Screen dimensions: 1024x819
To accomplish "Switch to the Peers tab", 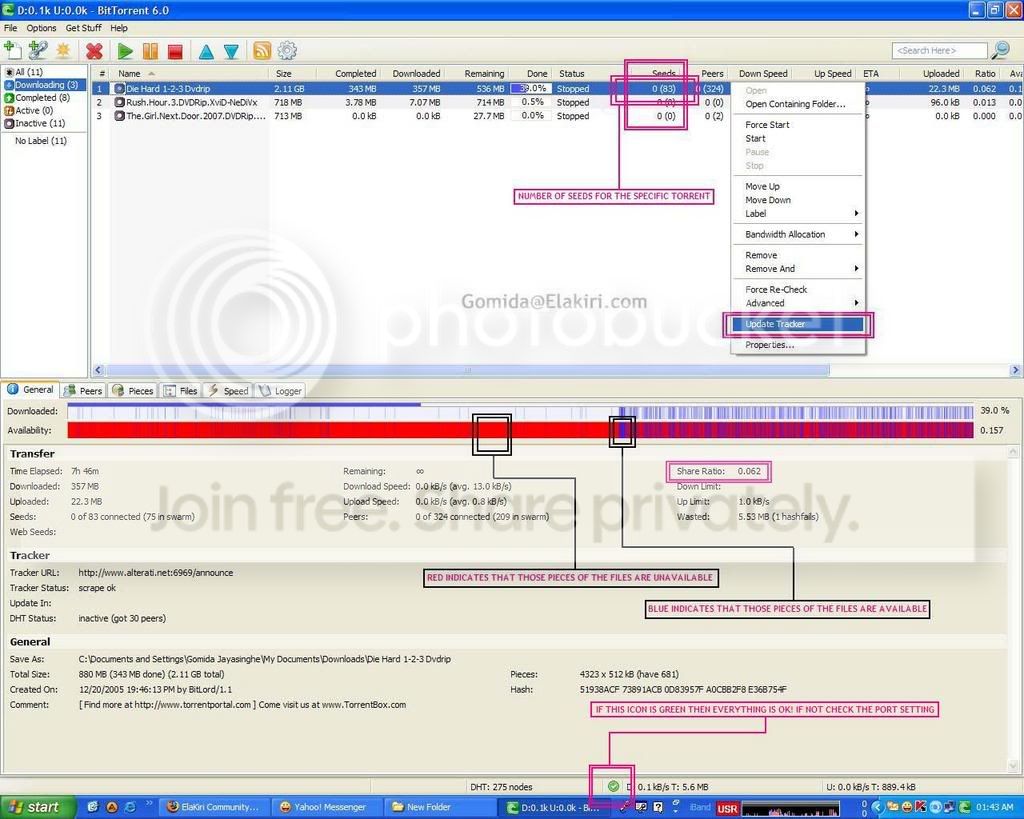I will pos(83,391).
